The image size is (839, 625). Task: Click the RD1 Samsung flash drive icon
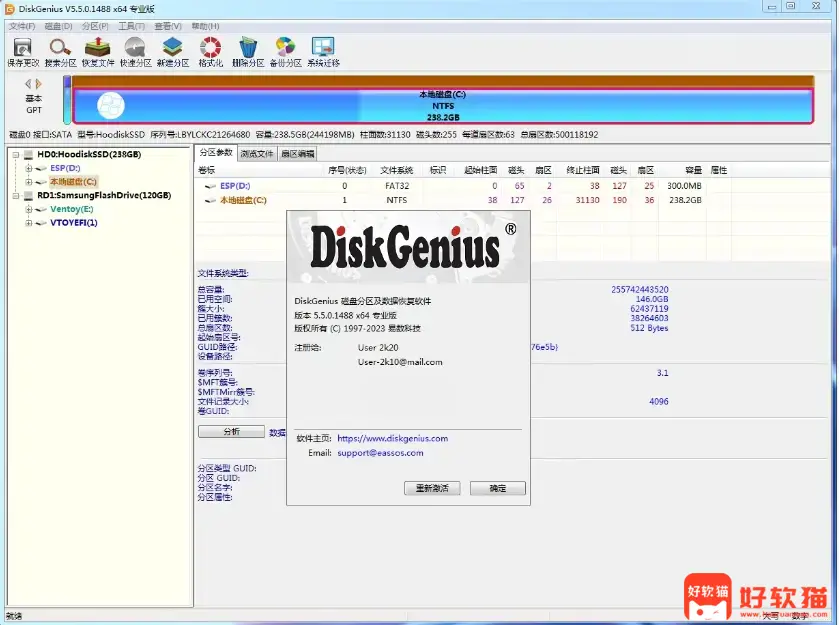29,195
